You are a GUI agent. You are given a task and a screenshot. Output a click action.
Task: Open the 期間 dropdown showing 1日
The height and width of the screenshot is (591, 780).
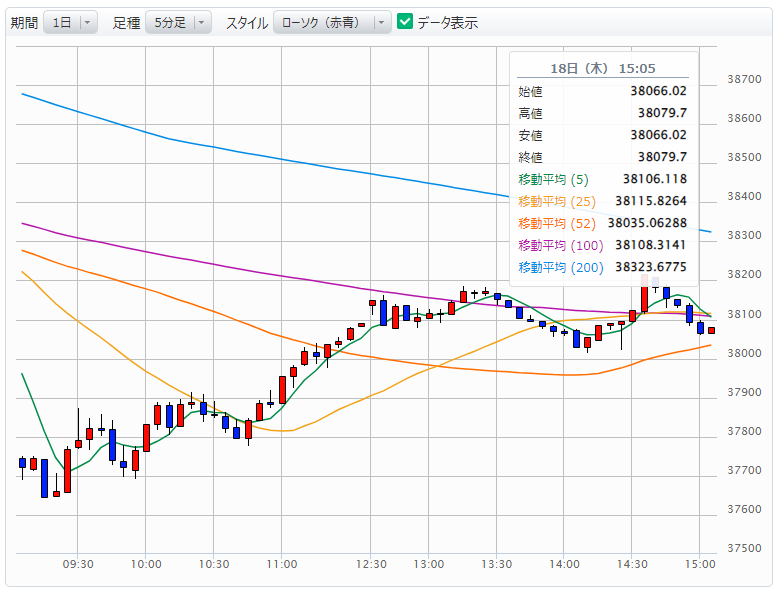[x=70, y=22]
